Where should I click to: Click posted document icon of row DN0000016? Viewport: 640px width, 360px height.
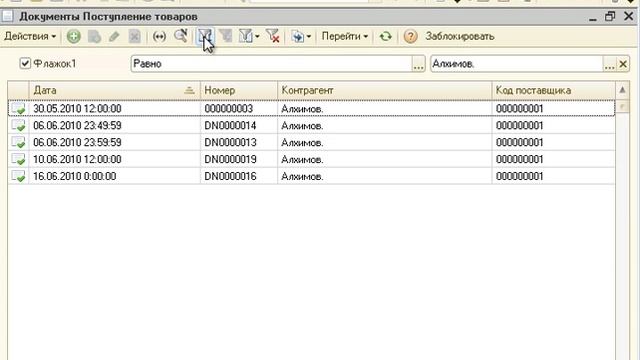point(18,176)
